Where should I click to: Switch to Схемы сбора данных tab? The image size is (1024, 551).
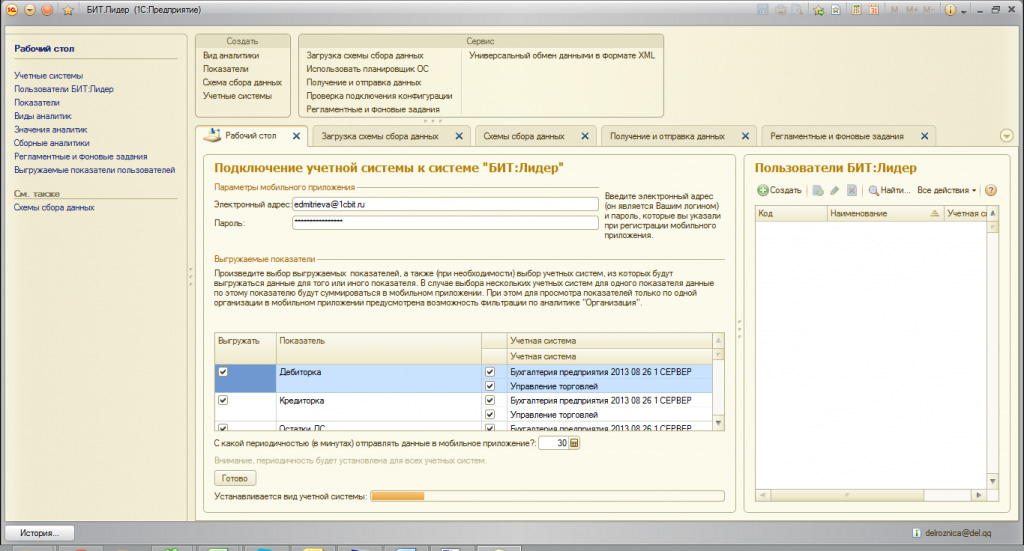(x=524, y=136)
